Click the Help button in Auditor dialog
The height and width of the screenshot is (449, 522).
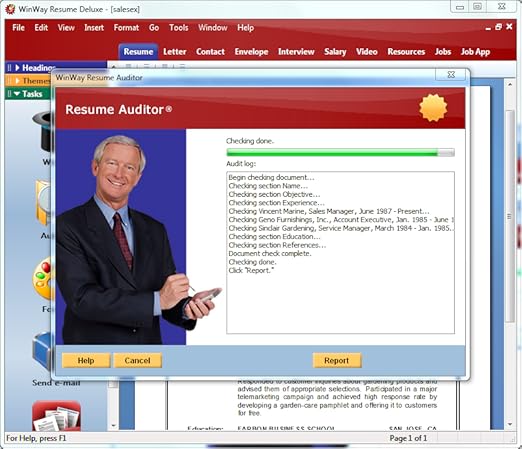click(86, 360)
